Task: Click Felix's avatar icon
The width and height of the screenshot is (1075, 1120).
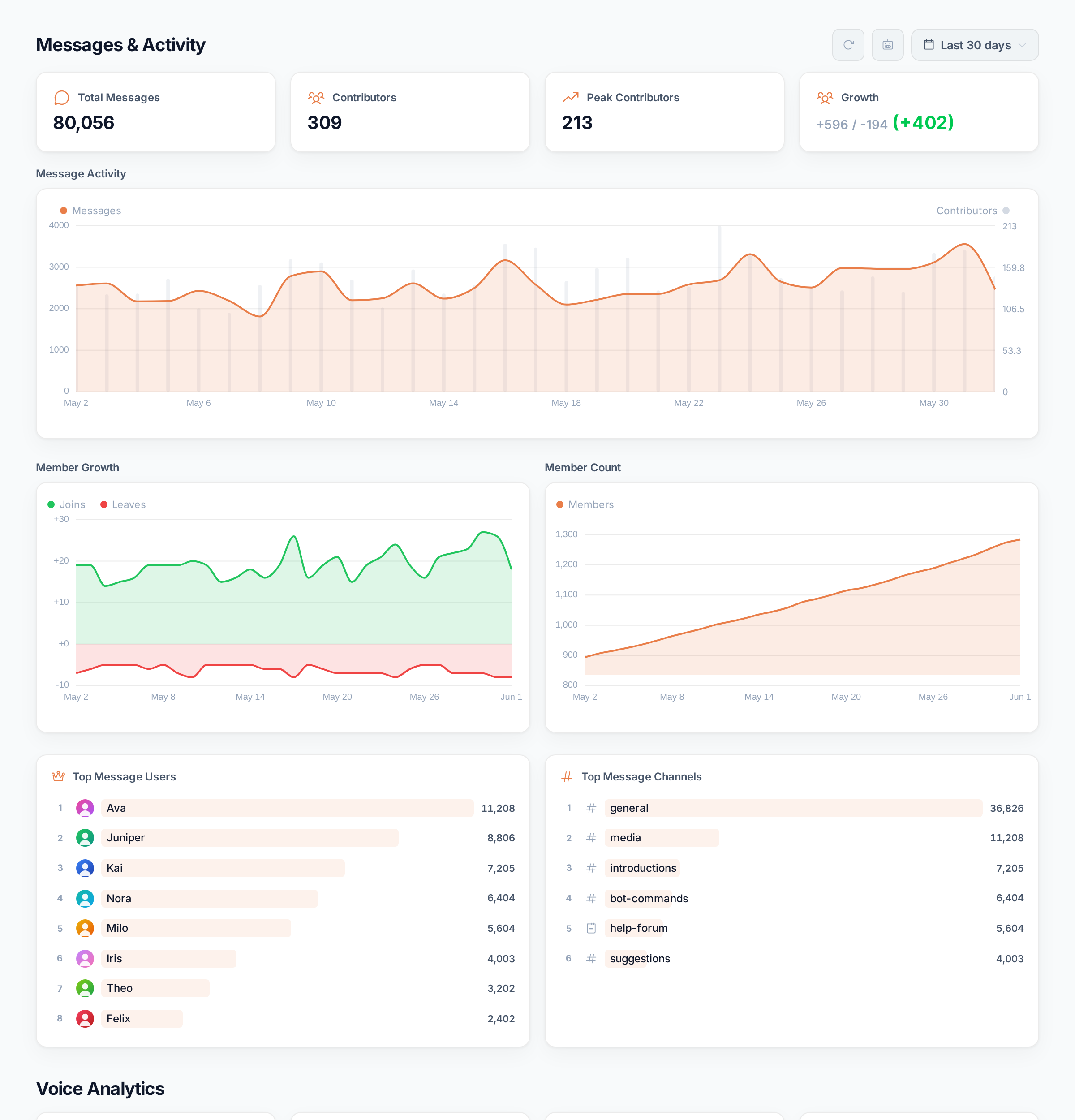Action: (85, 1018)
